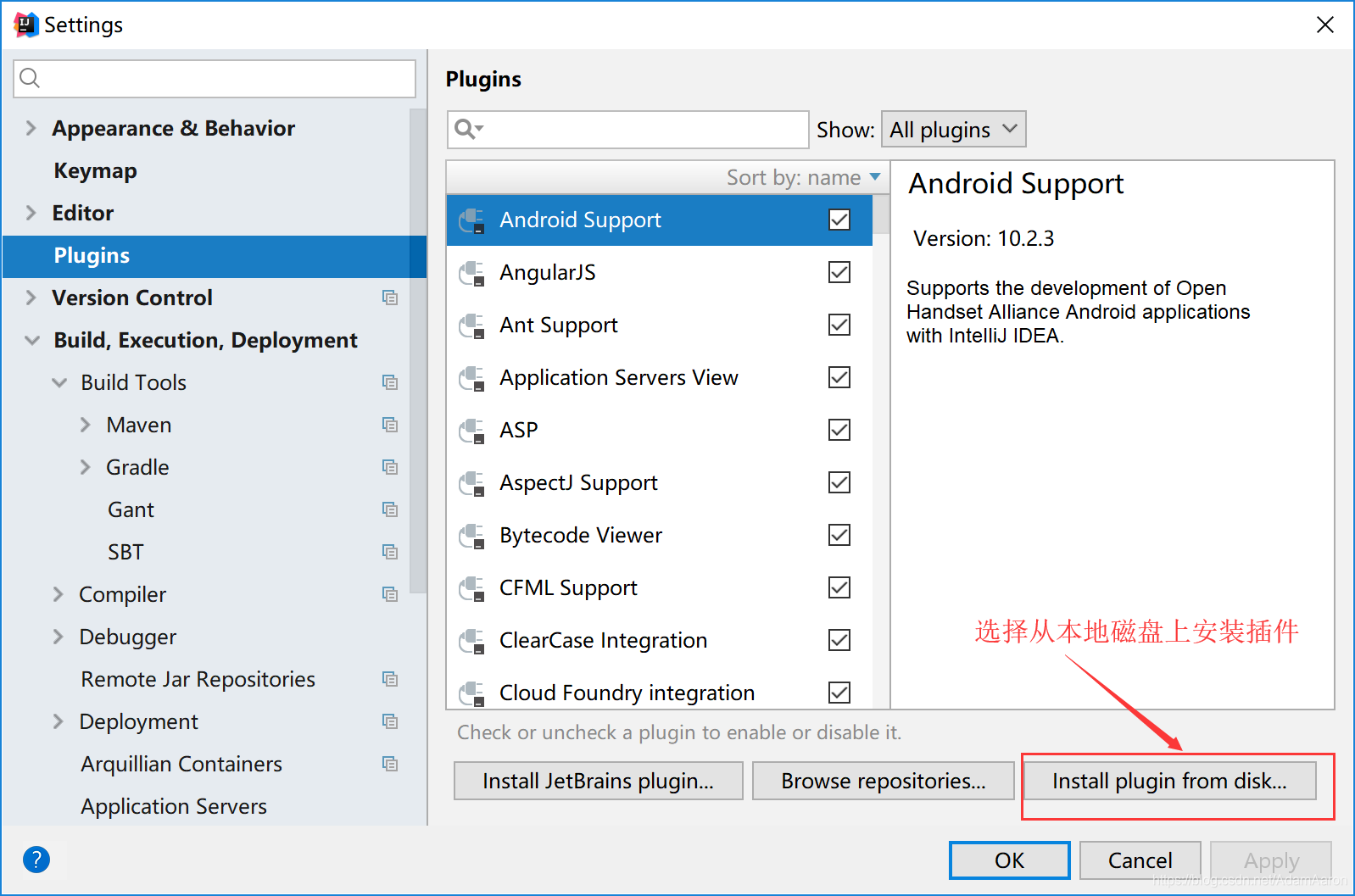
Task: Click the project-level icon beside Maven
Action: coord(390,425)
